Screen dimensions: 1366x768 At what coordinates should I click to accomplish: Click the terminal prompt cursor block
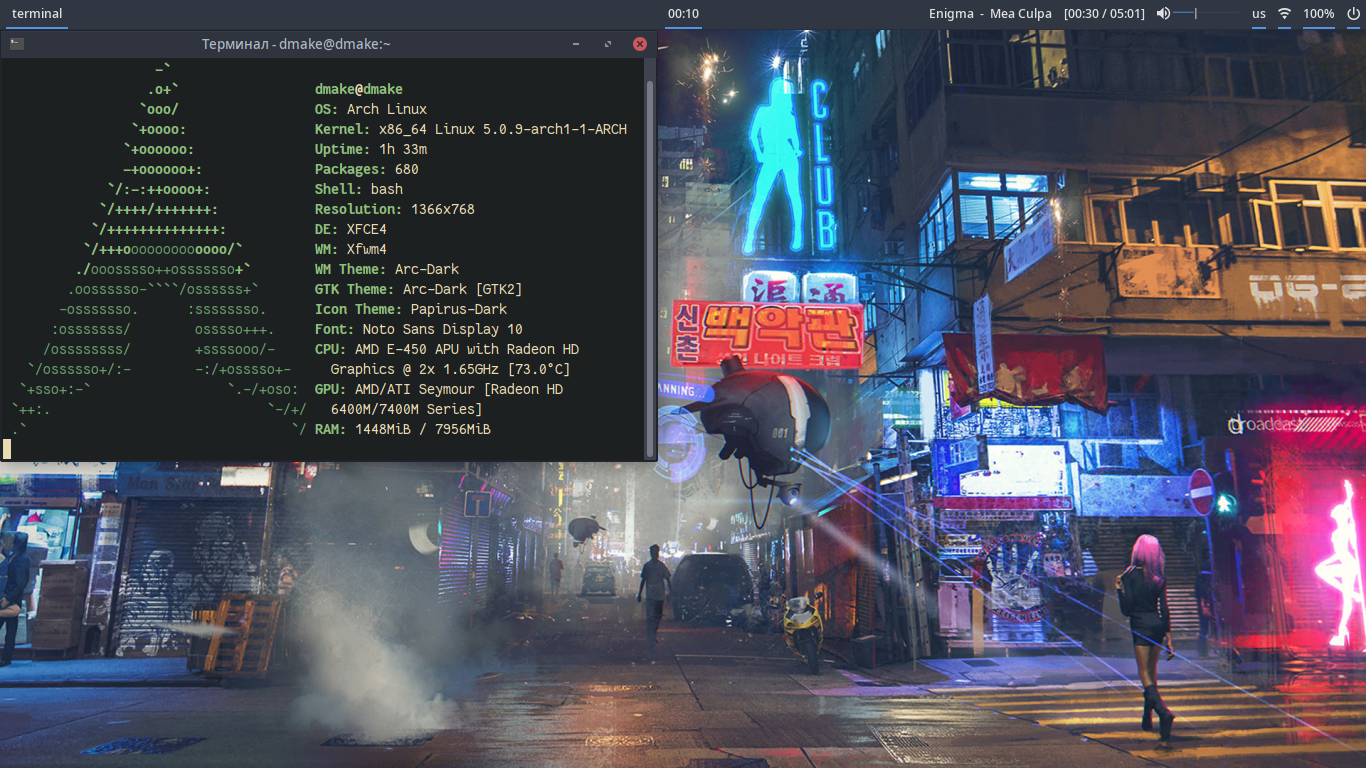click(7, 449)
